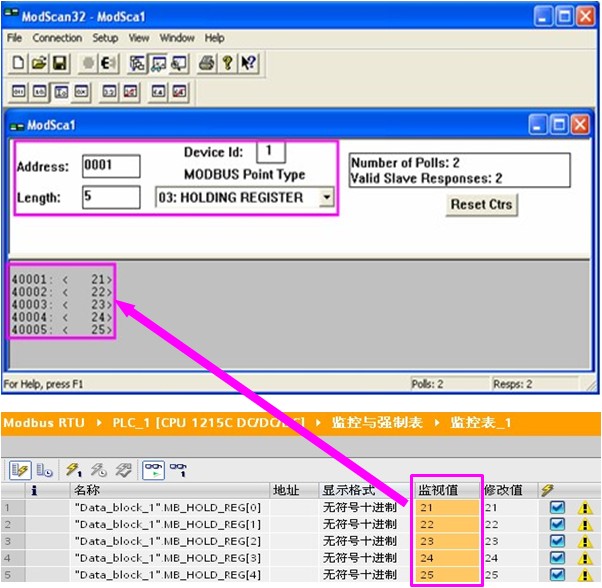Screen dimensions: 602x588
Task: Click the Print printer icon
Action: point(207,63)
